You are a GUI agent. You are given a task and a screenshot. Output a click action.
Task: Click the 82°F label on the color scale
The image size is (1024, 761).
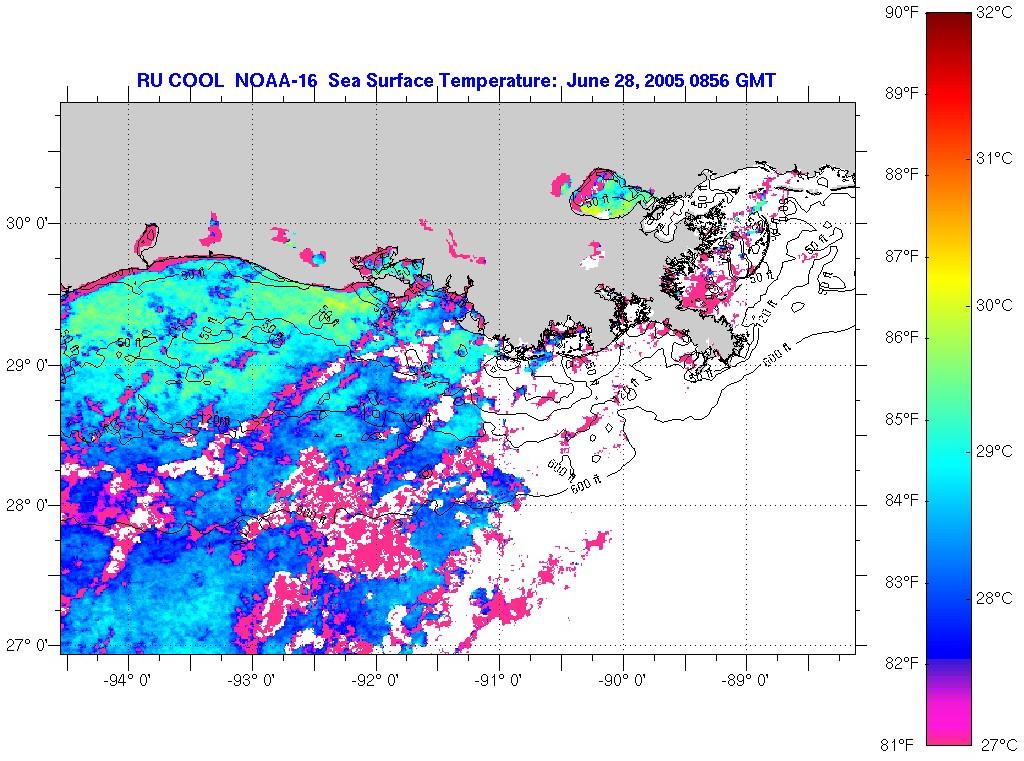(x=902, y=663)
